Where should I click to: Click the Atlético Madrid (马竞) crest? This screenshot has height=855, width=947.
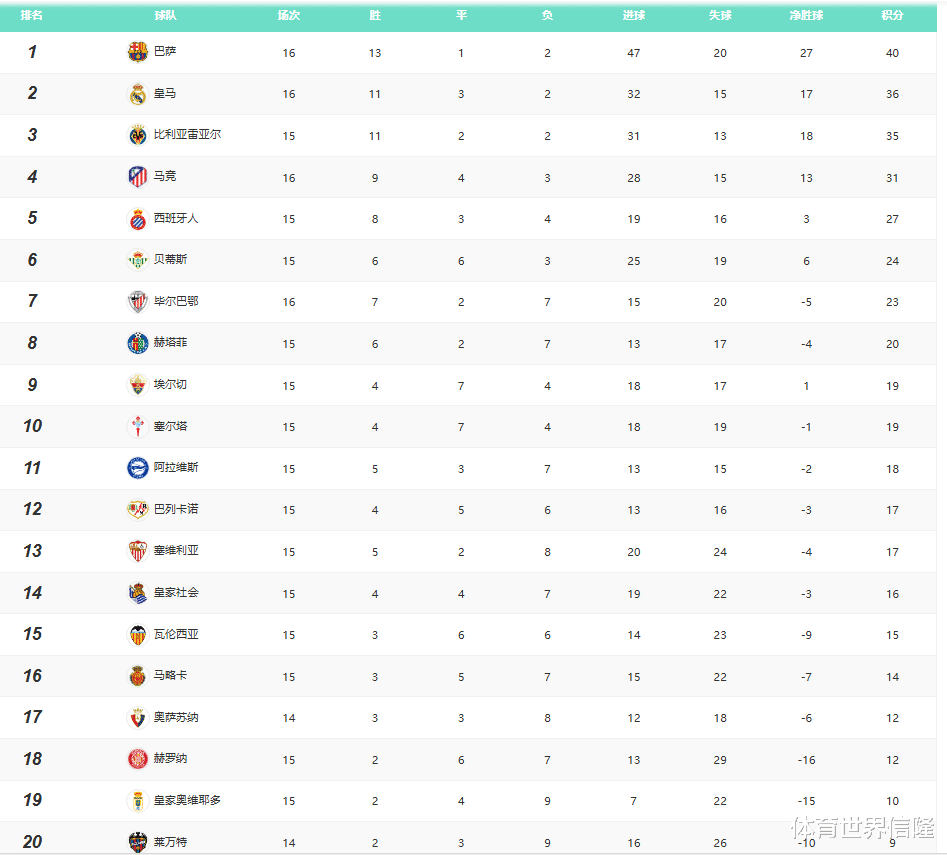(138, 177)
